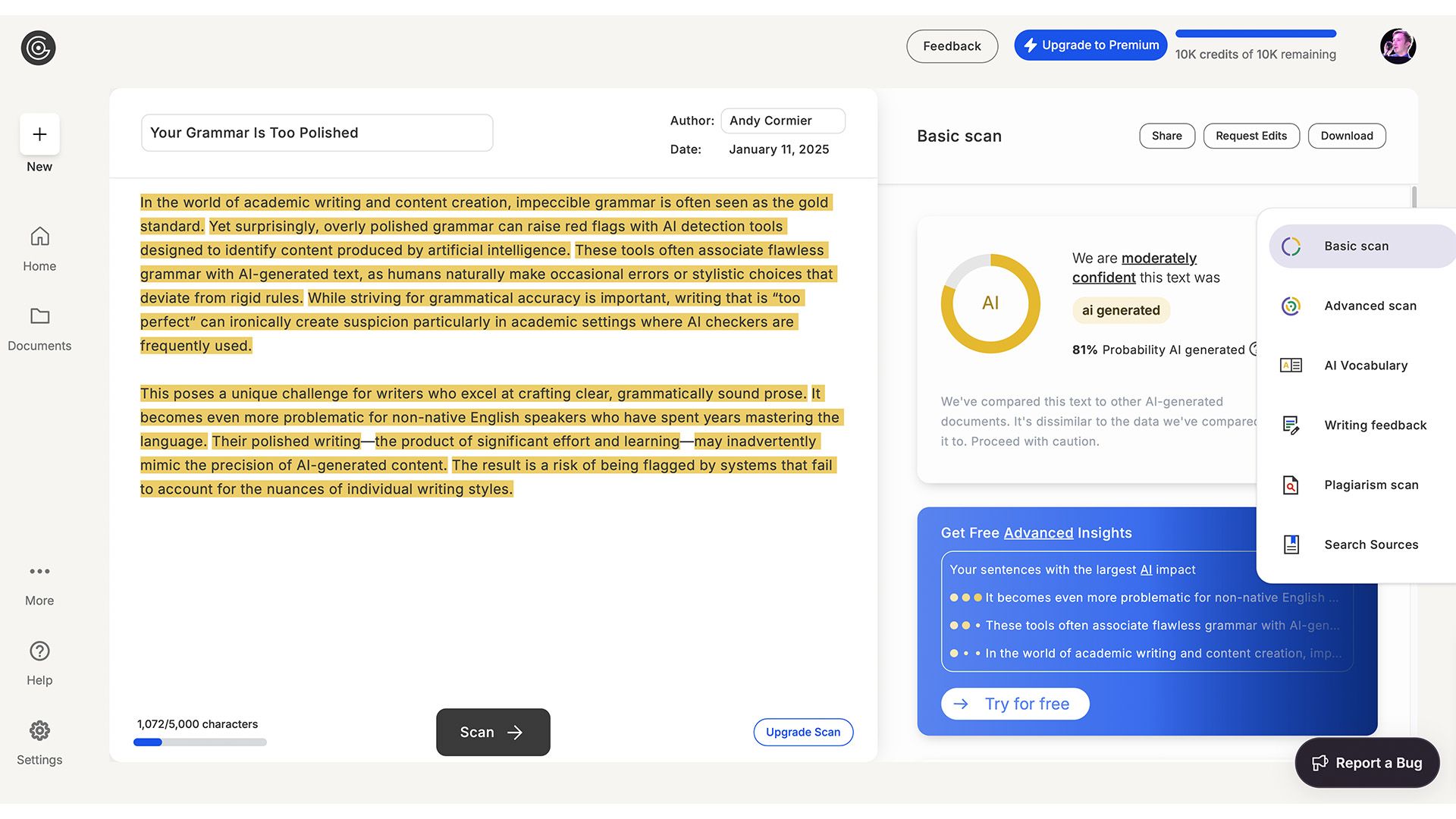Click the Upgrade to Premium toggle button
The image size is (1456, 819).
coord(1091,45)
